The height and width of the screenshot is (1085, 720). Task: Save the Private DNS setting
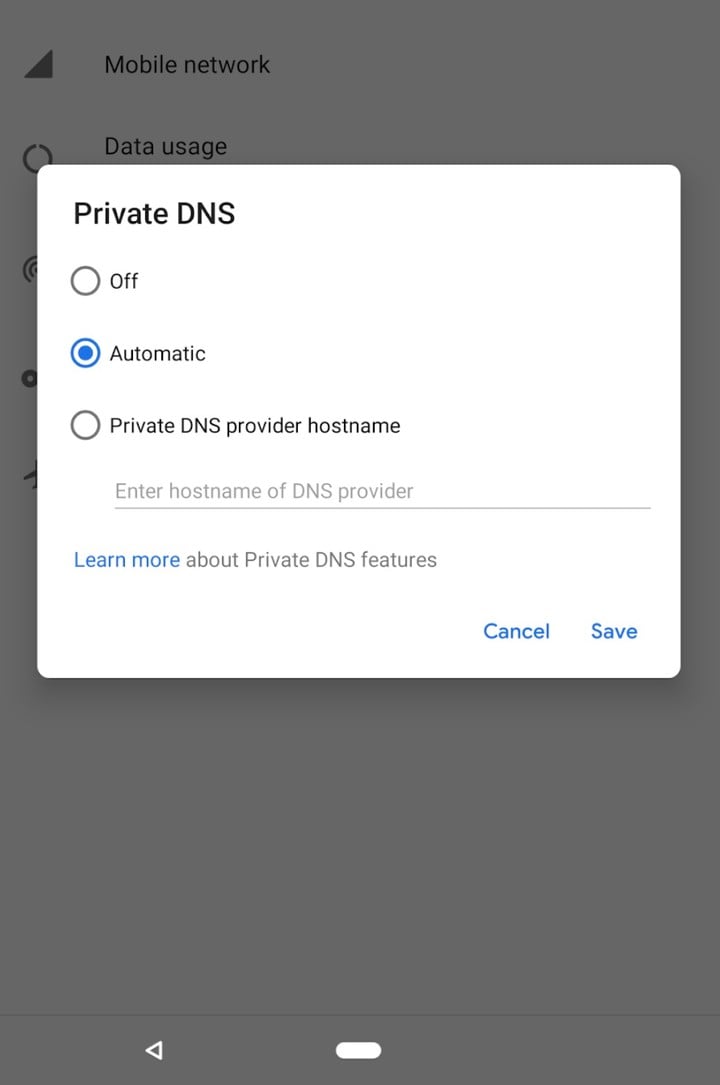614,631
